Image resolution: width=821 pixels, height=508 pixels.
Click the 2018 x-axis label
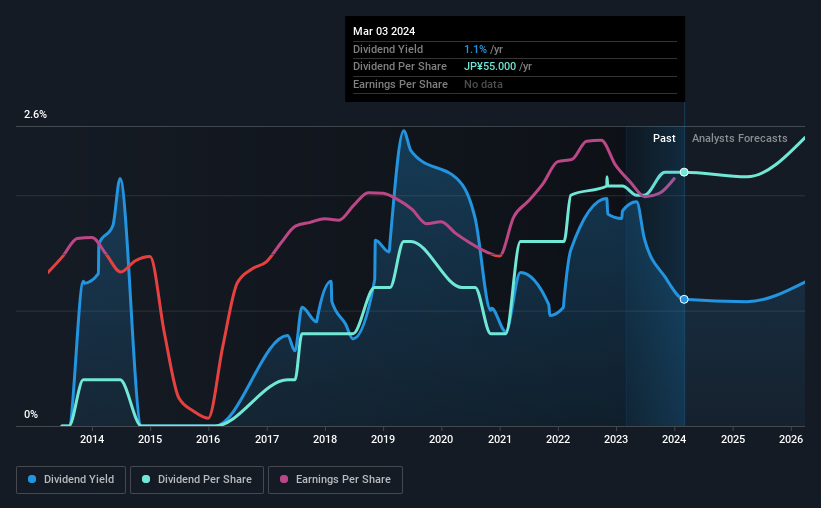tap(325, 439)
